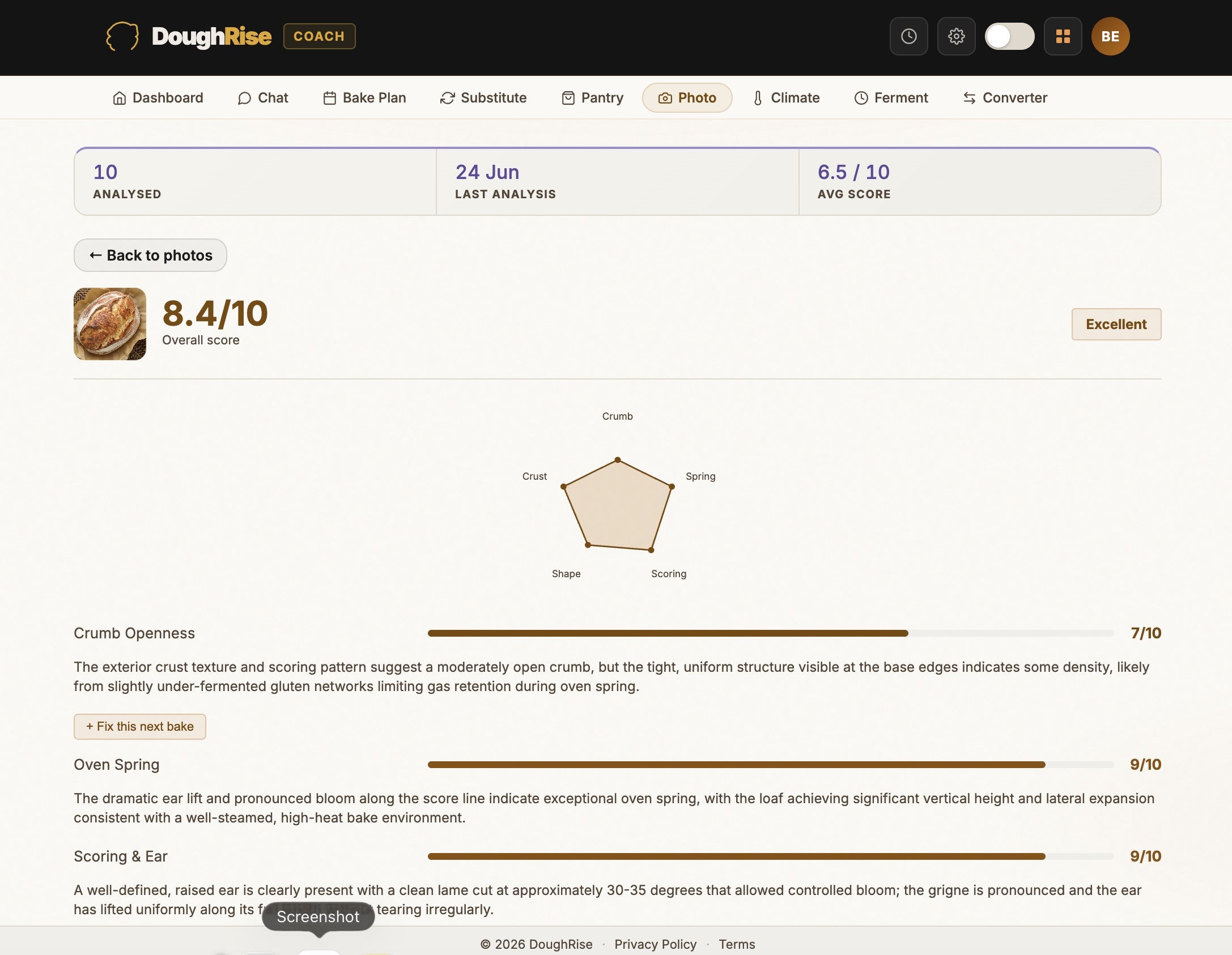The height and width of the screenshot is (955, 1232).
Task: Open the Climate tab
Action: (786, 98)
